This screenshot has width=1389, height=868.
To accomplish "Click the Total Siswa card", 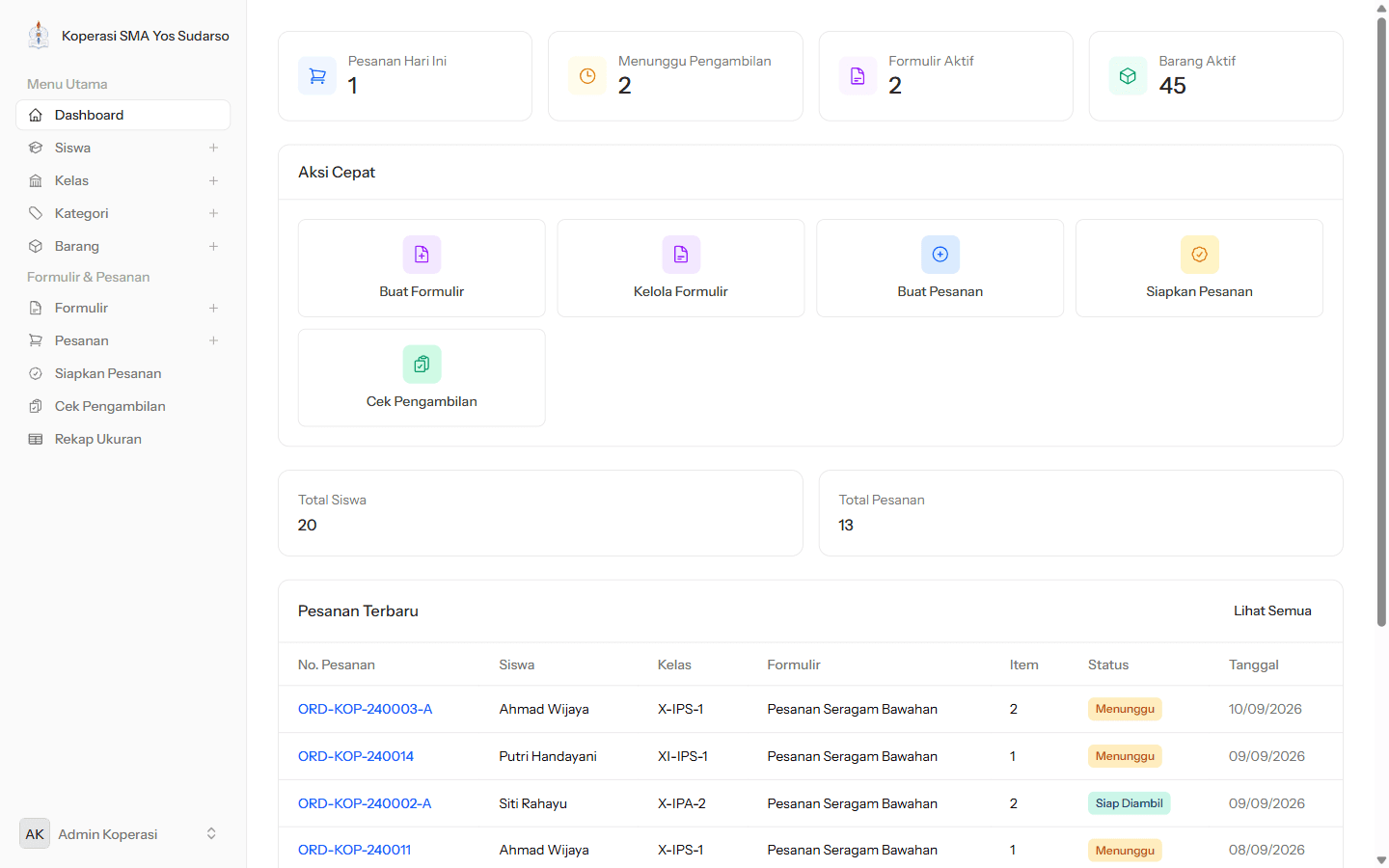I will [540, 513].
